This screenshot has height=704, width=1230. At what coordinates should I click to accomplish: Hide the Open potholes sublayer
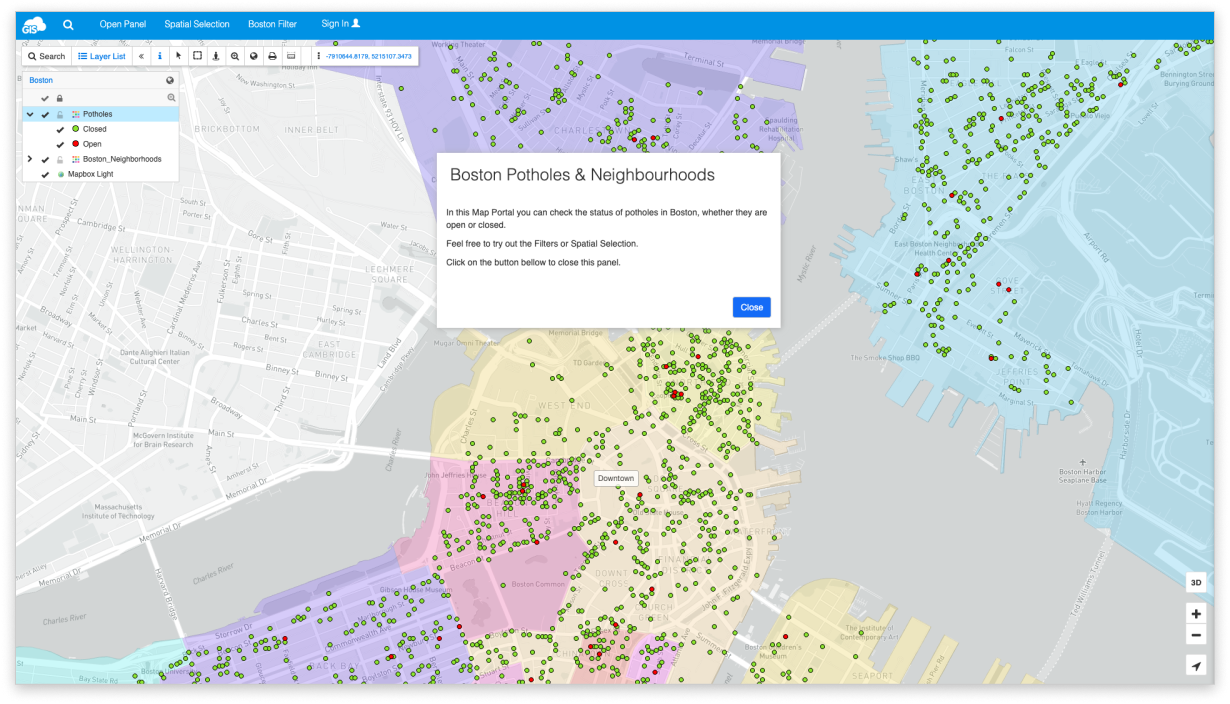click(60, 144)
